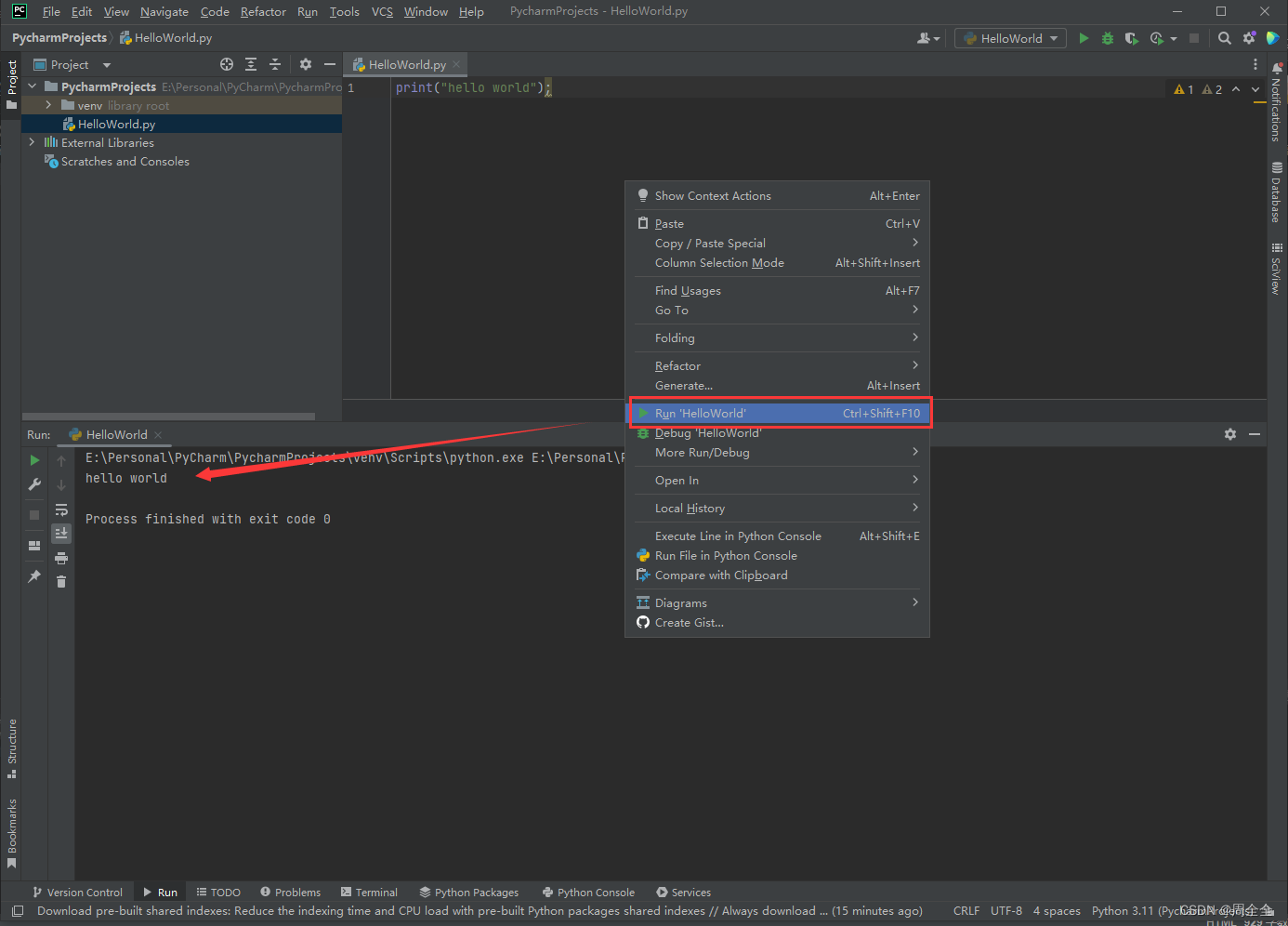Viewport: 1288px width, 926px height.
Task: Click the UTF-8 encoding status entry
Action: click(1006, 910)
